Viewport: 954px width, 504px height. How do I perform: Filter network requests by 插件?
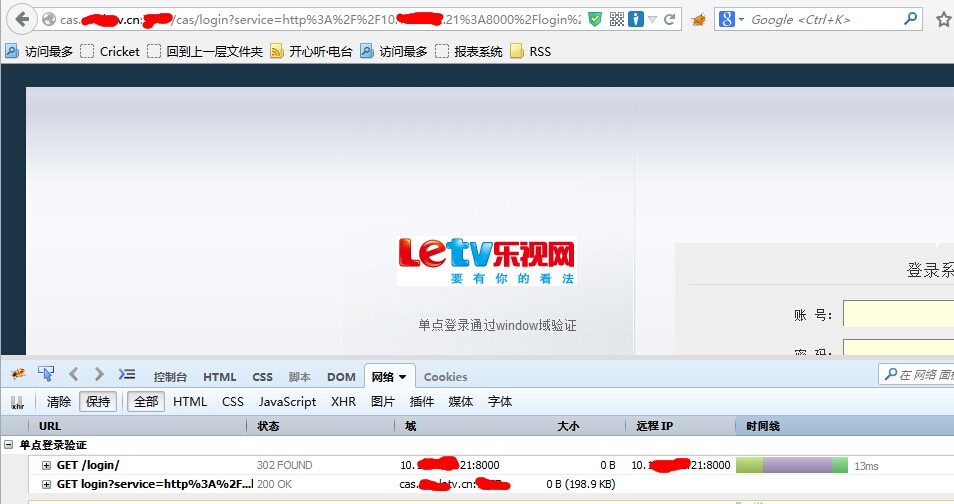422,402
